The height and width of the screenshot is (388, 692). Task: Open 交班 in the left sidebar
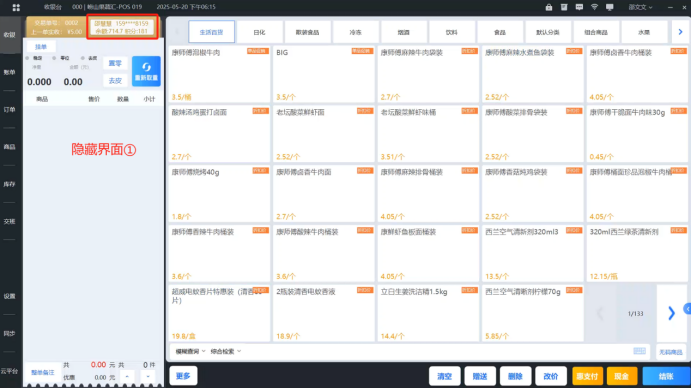tap(10, 222)
